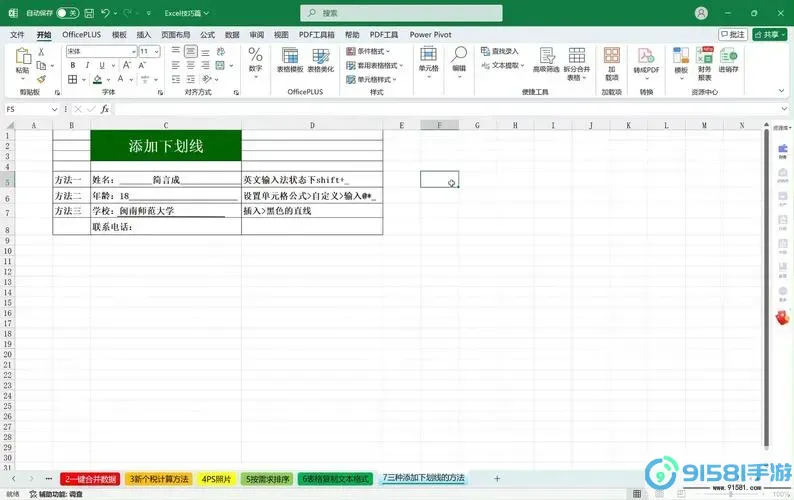Click the Cut scissors icon

[x=42, y=52]
